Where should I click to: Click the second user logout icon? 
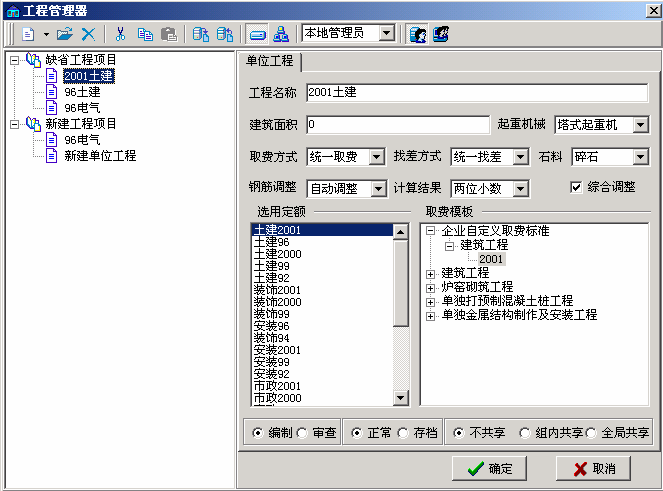pos(441,34)
